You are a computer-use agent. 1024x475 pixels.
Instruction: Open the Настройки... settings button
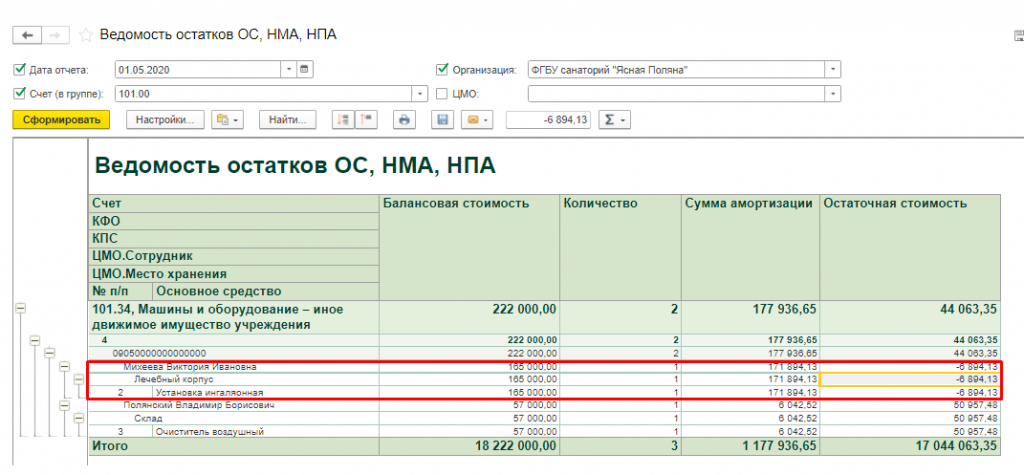165,120
